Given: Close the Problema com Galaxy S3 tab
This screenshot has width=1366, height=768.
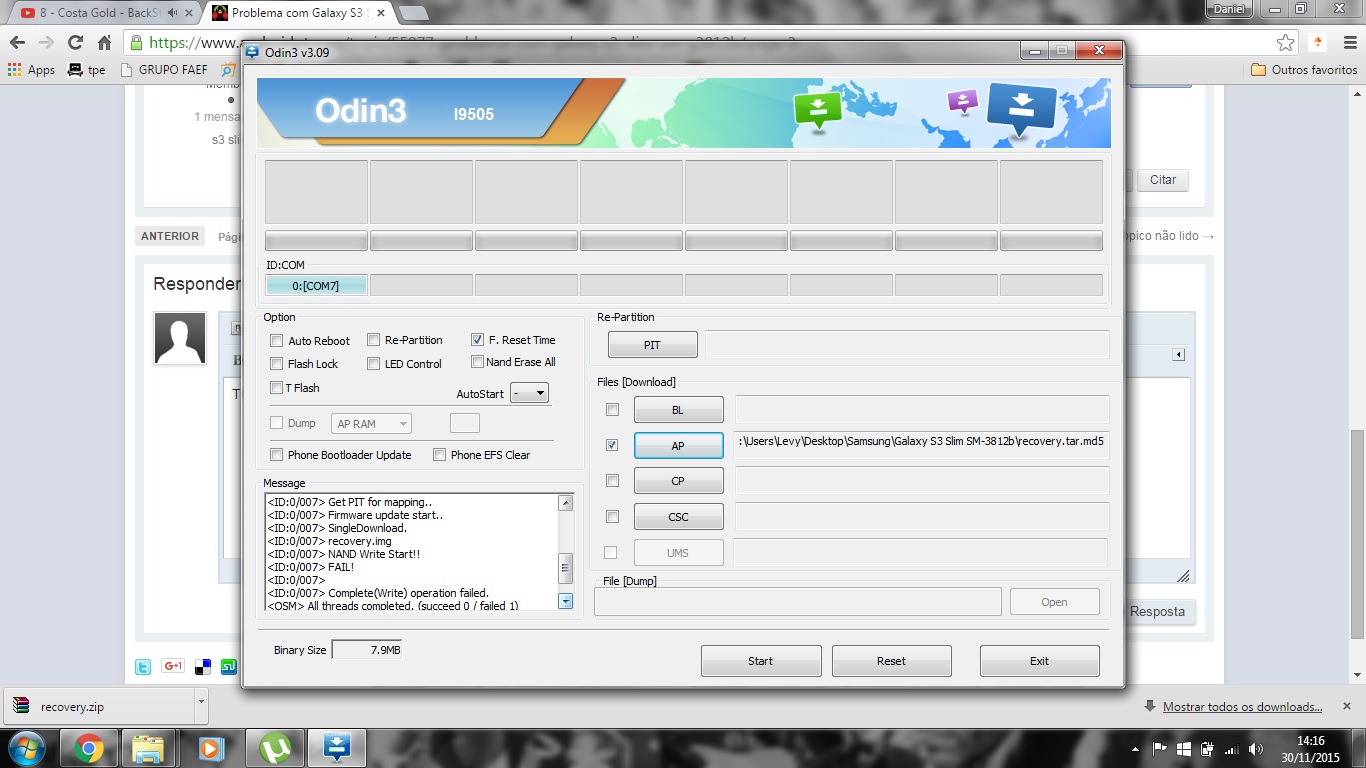Looking at the screenshot, I should [x=381, y=13].
